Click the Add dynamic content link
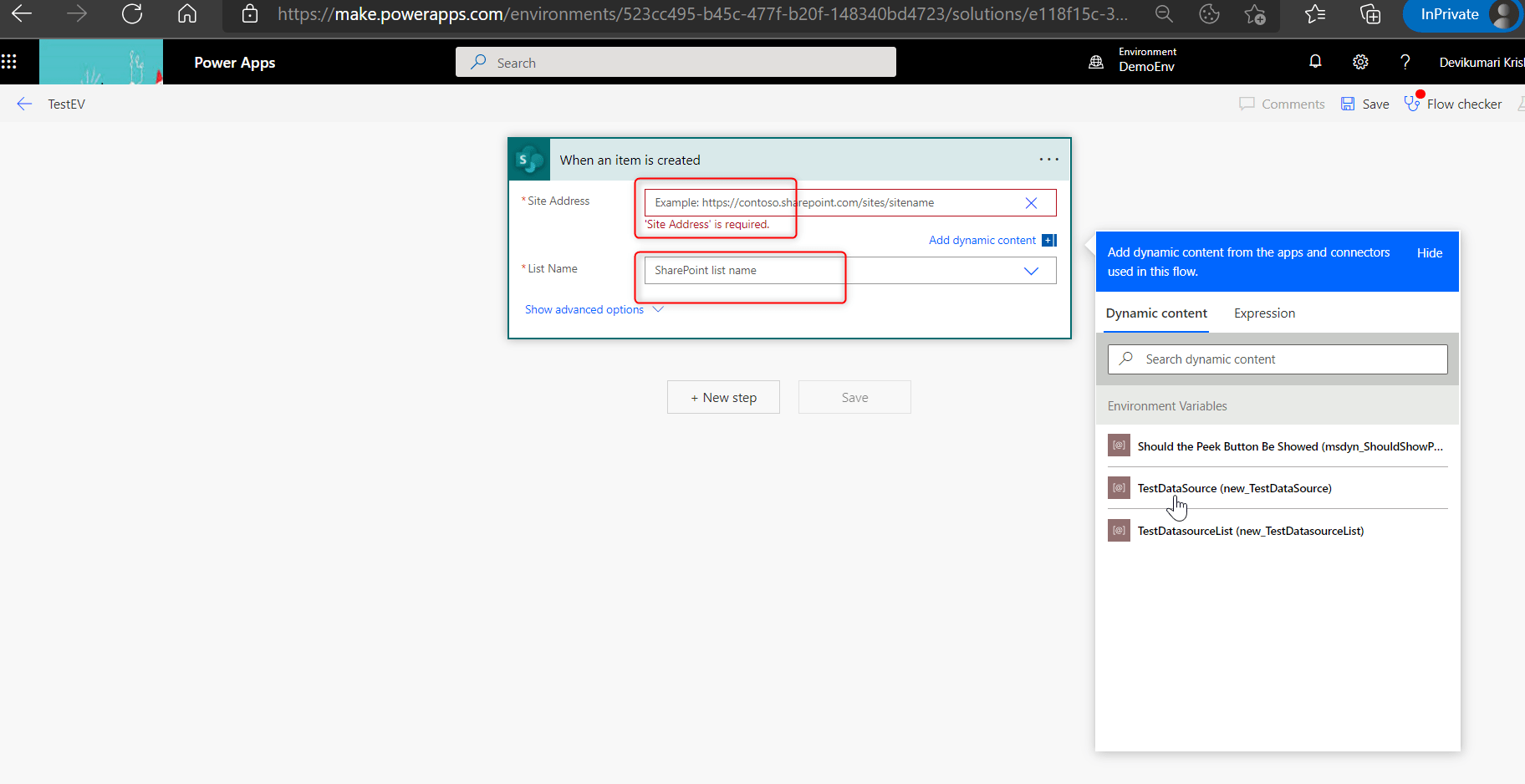The width and height of the screenshot is (1525, 784). 982,240
